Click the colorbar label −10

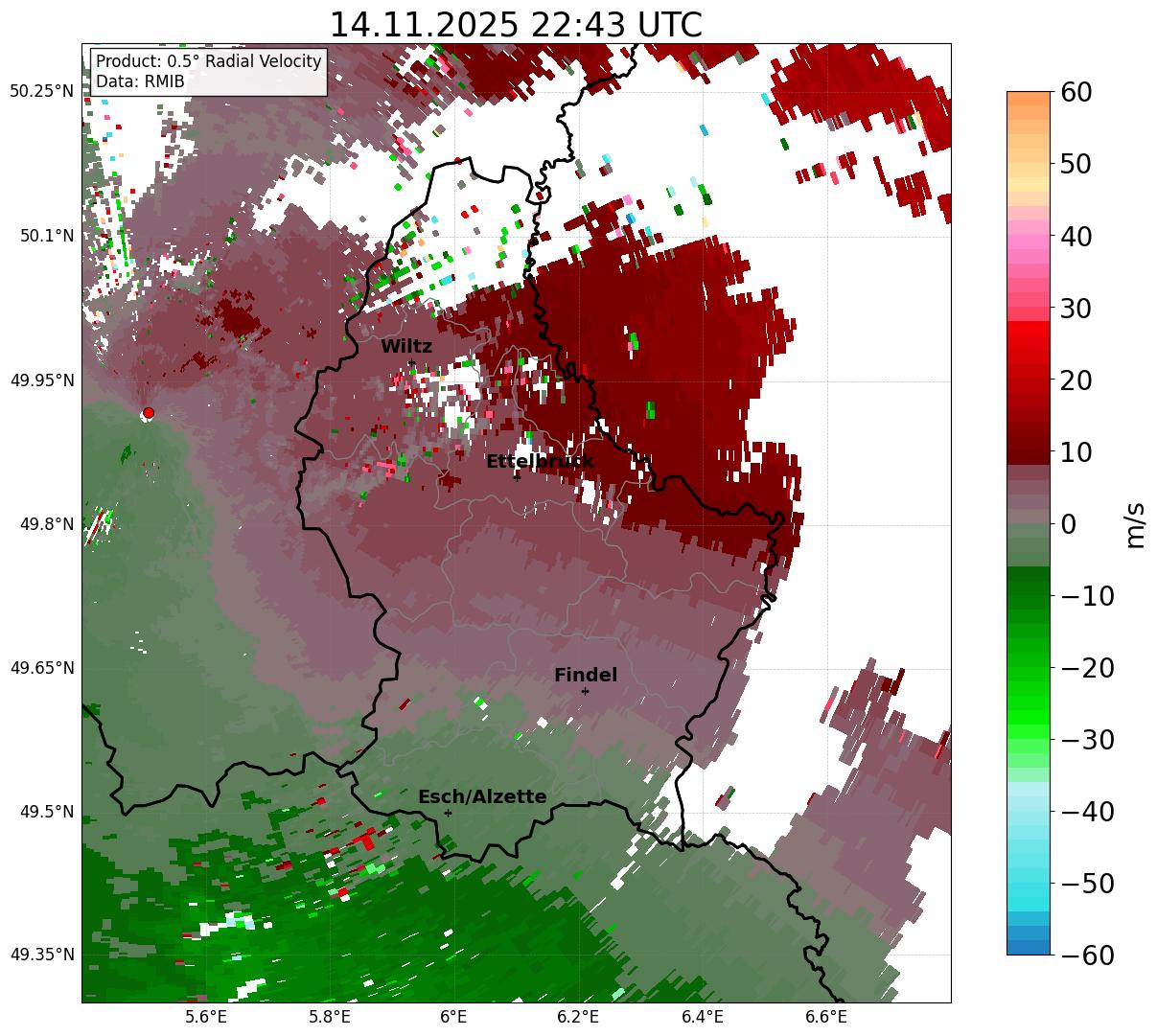tap(1087, 595)
